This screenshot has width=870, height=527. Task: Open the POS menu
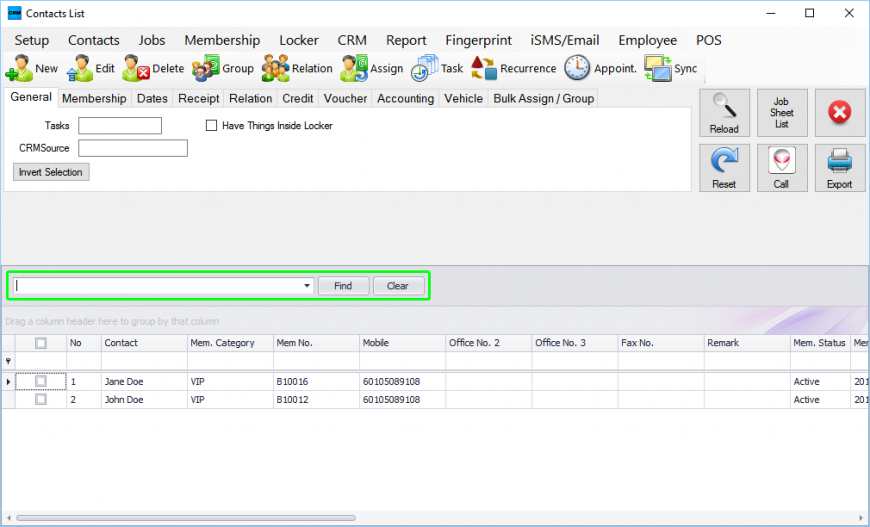click(x=709, y=40)
